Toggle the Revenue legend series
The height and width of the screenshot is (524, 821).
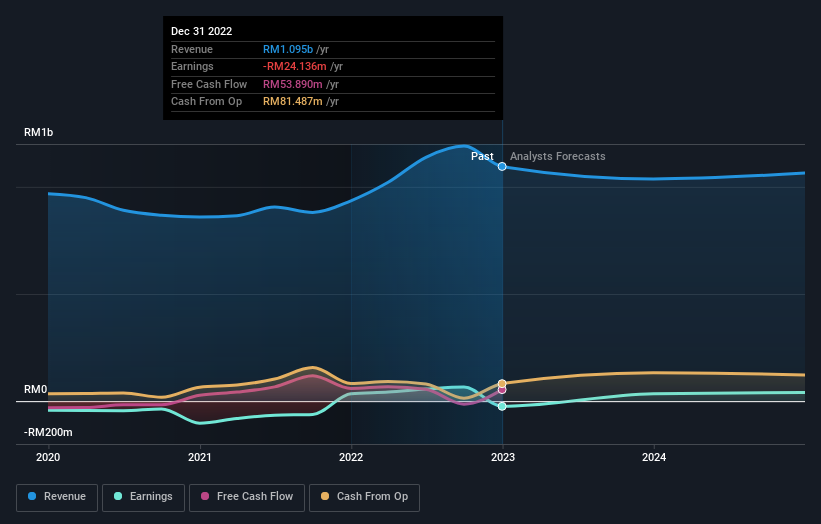(x=57, y=497)
